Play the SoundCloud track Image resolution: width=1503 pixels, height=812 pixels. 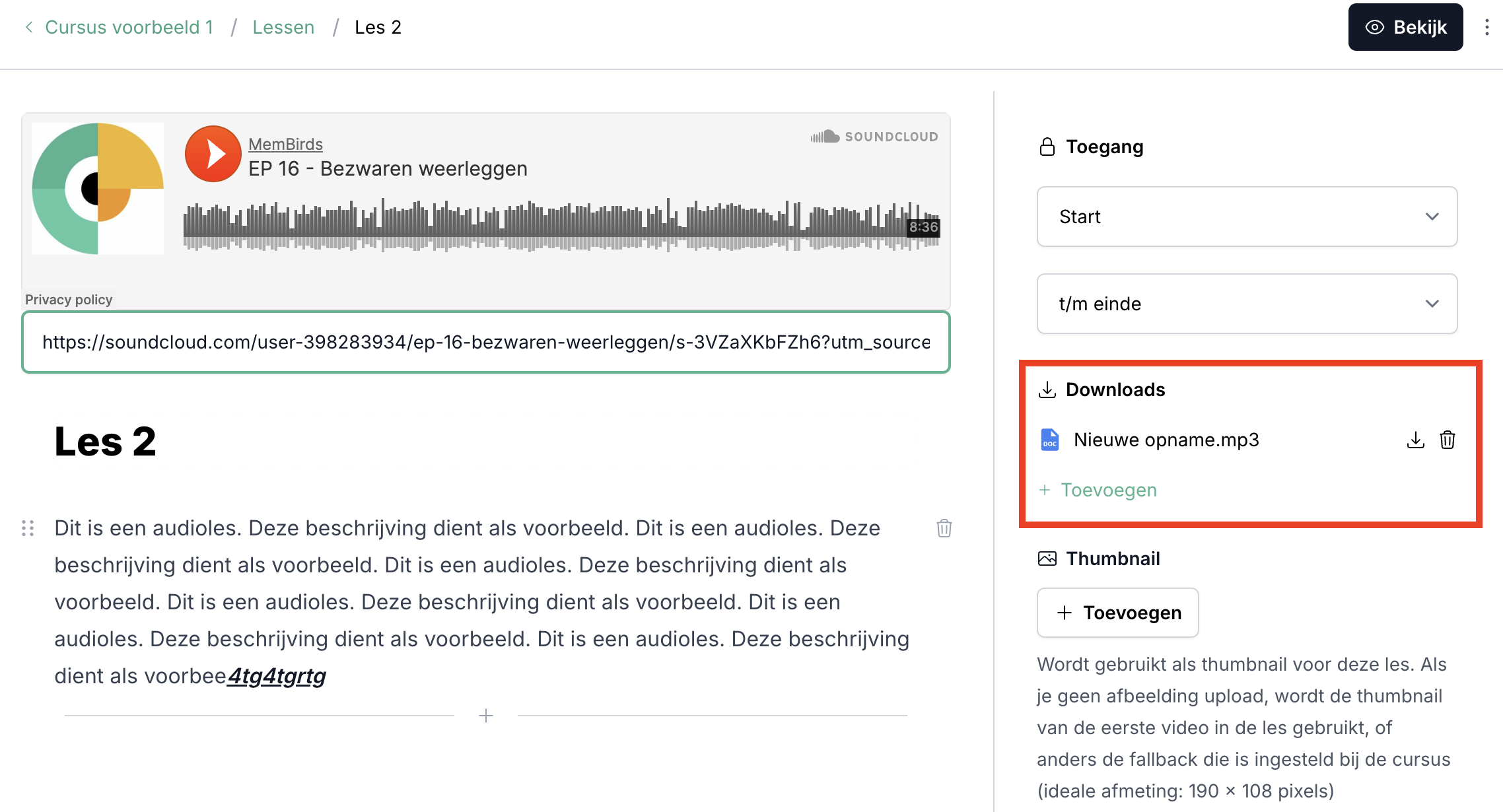click(213, 154)
